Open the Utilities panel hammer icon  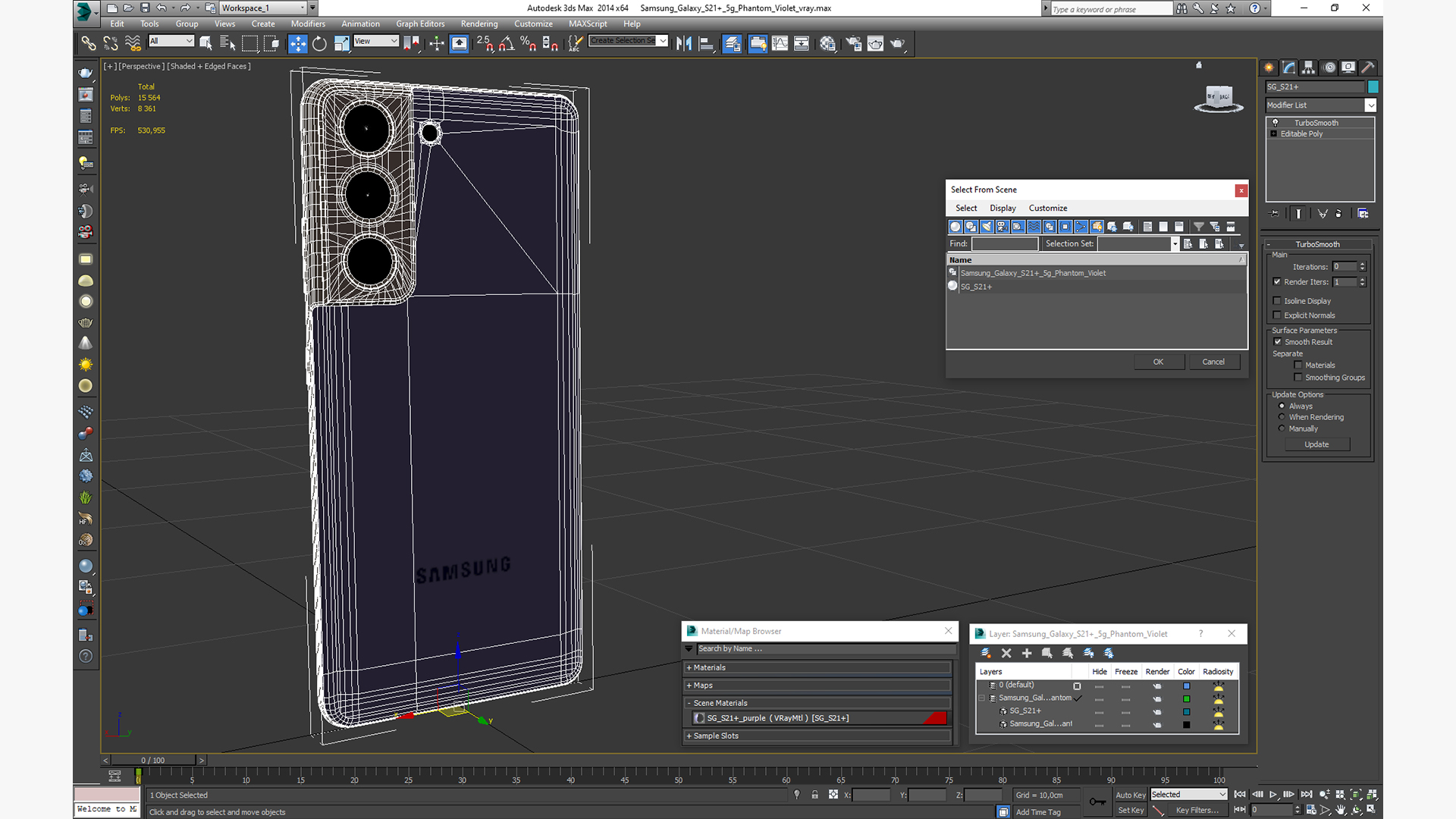coord(1367,67)
